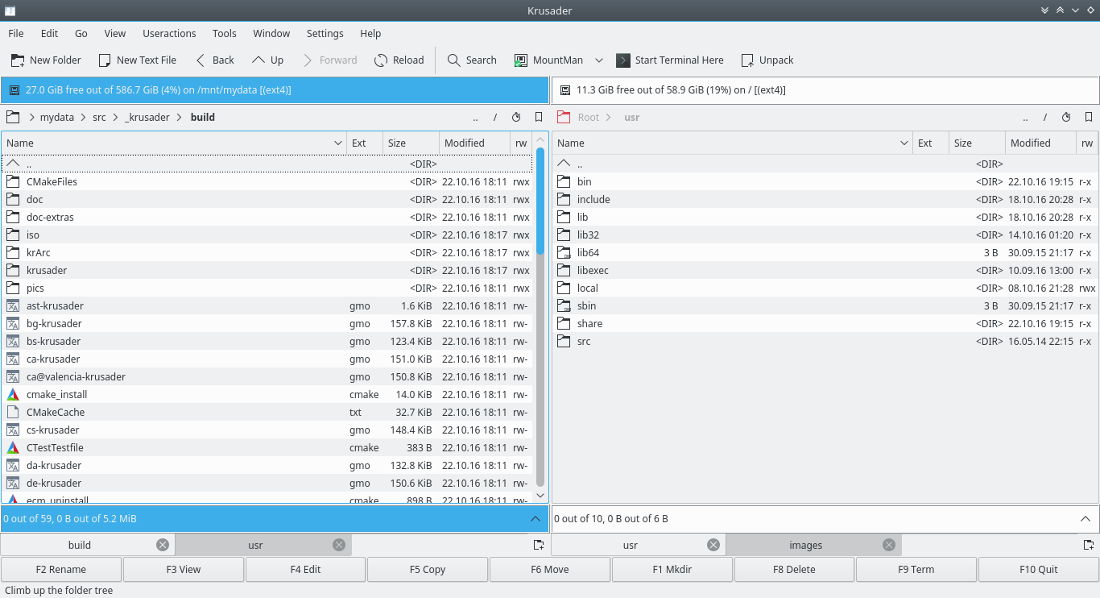The width and height of the screenshot is (1100, 598).
Task: Click the Unpack toolbar icon
Action: (747, 60)
